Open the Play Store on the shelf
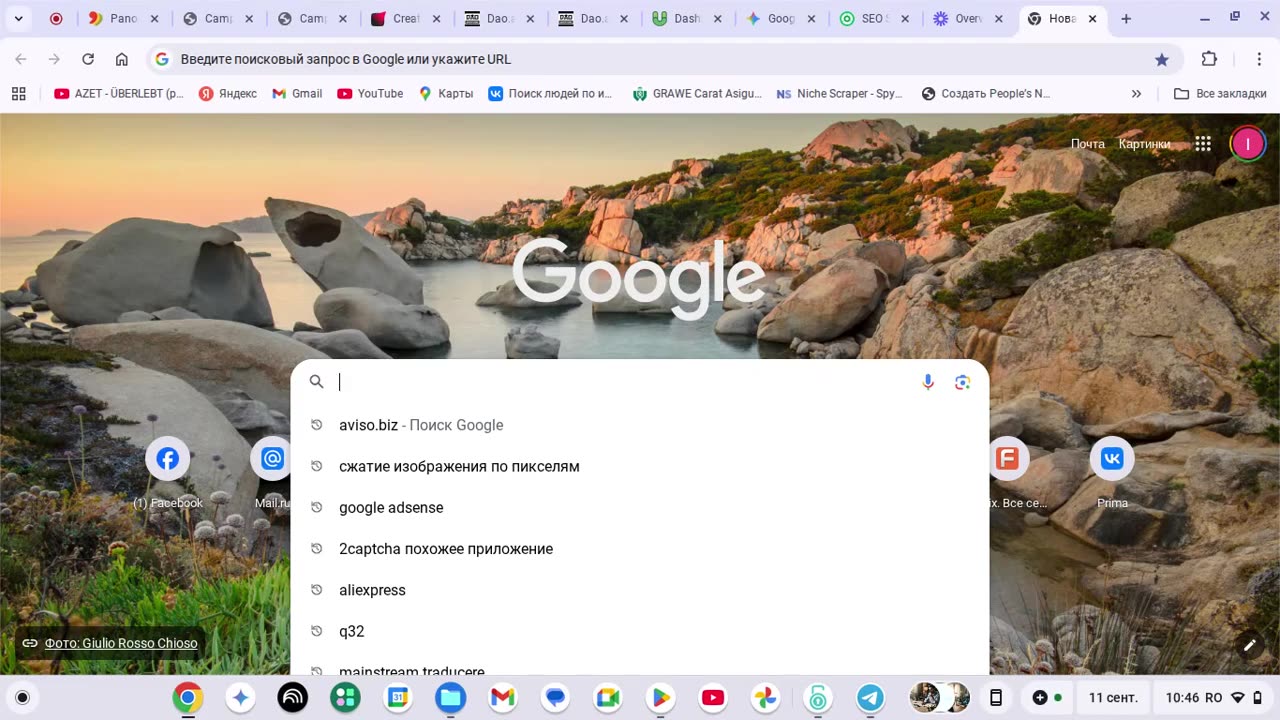The height and width of the screenshot is (720, 1280). tap(660, 698)
